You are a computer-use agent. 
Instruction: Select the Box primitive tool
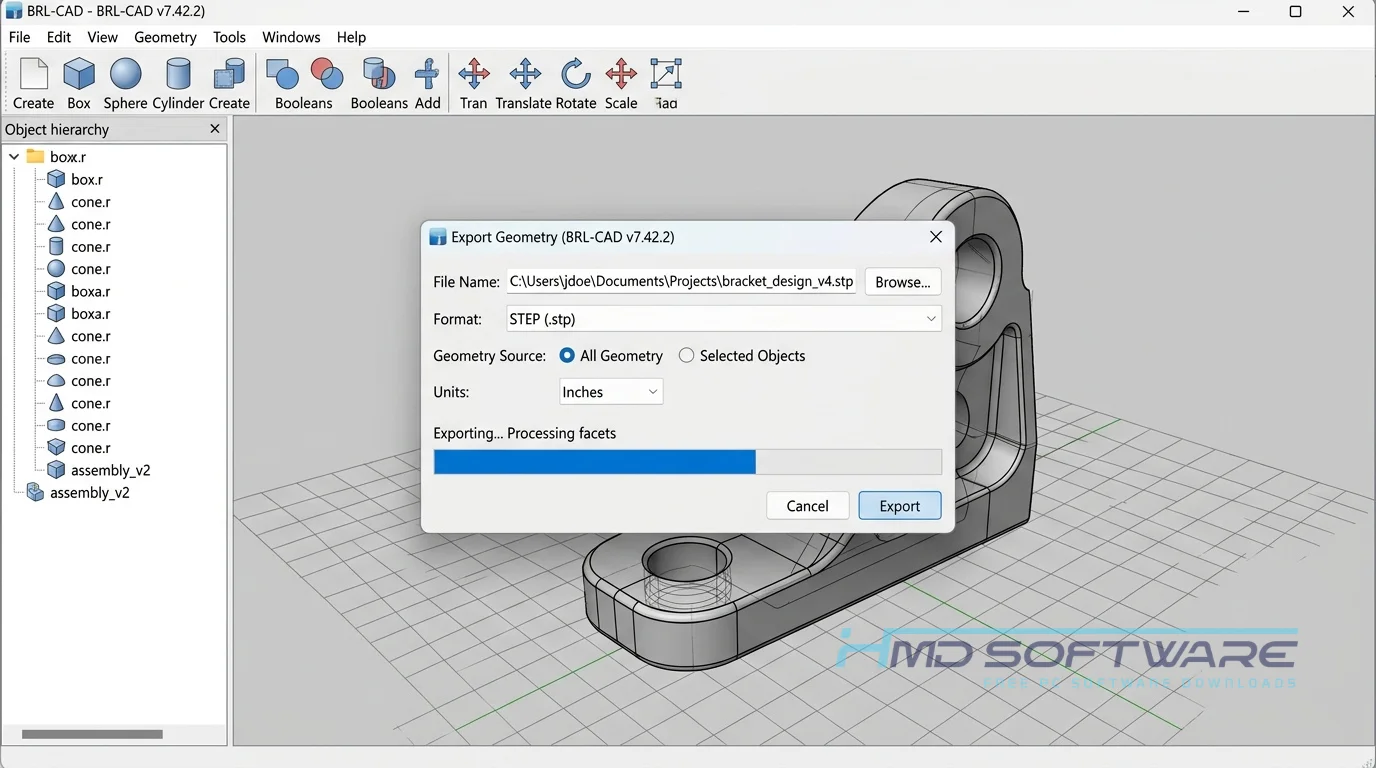(x=79, y=74)
